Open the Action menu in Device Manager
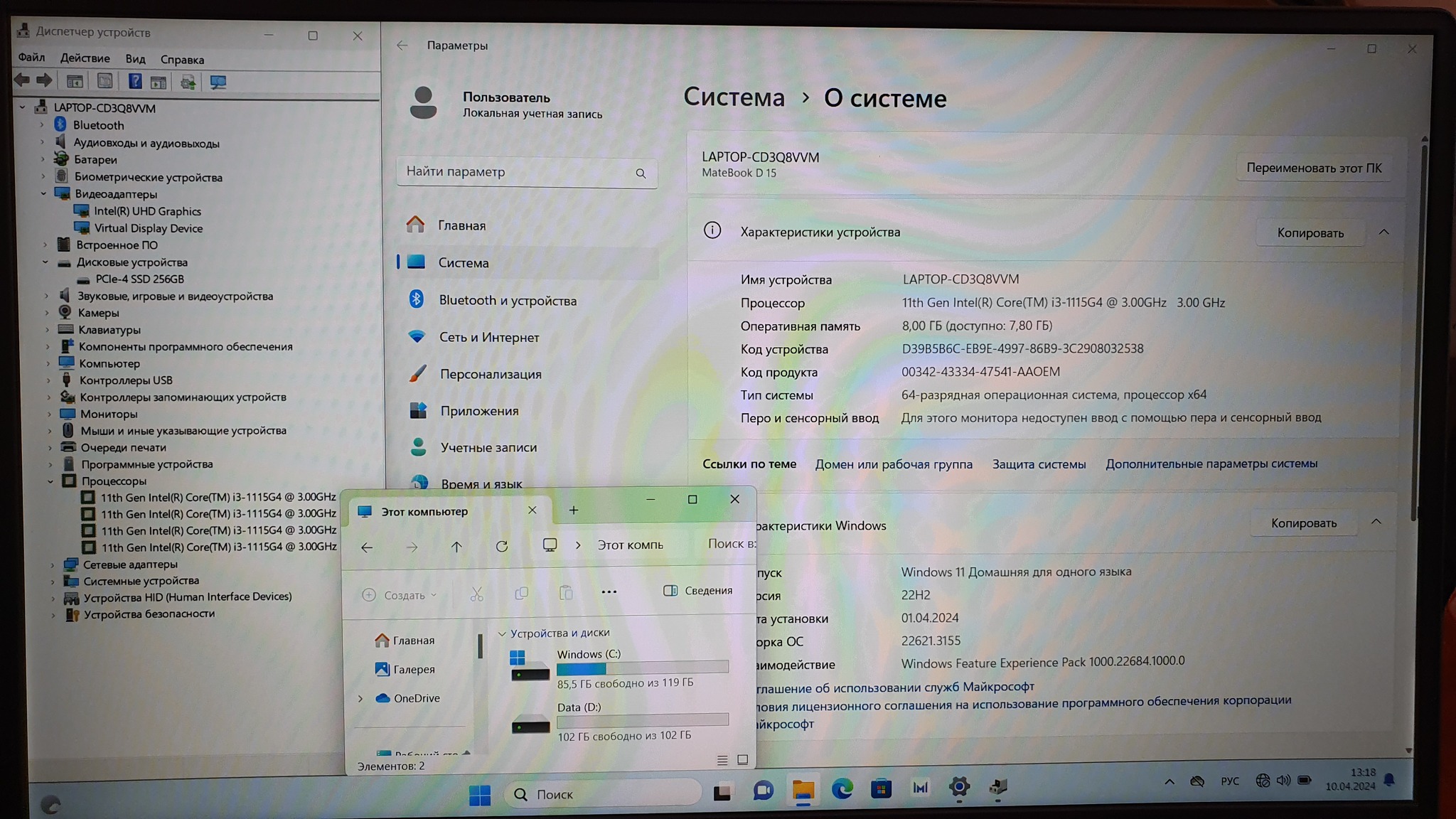Image resolution: width=1456 pixels, height=819 pixels. 85,58
